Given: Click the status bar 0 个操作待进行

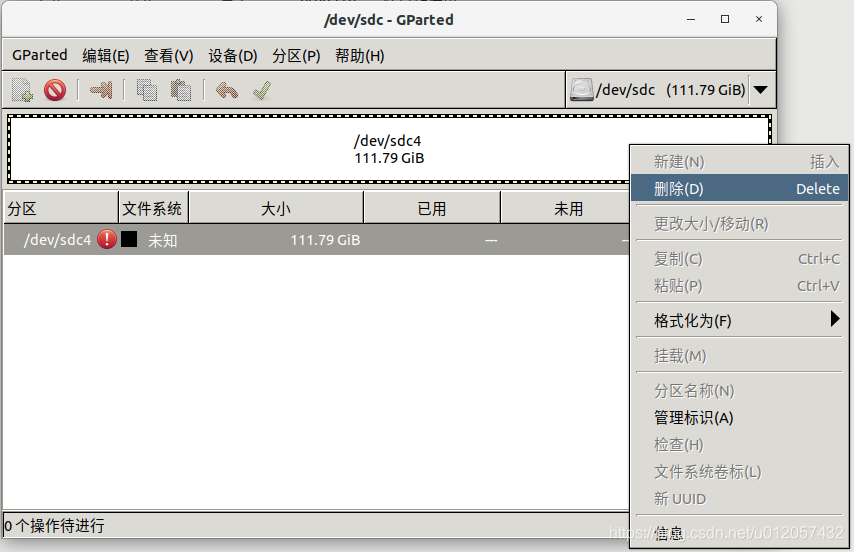Looking at the screenshot, I should point(54,525).
